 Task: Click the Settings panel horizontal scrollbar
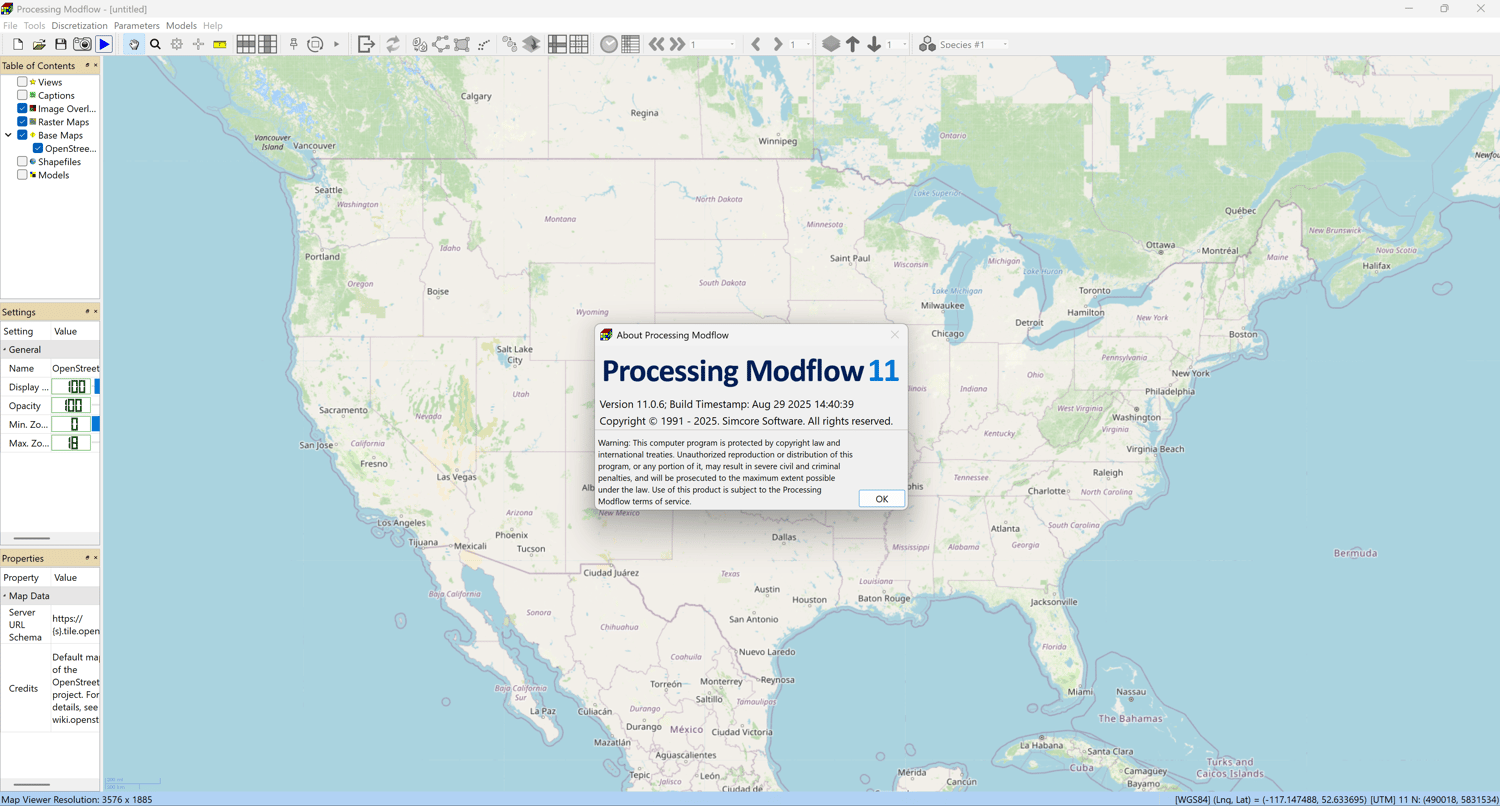[32, 539]
